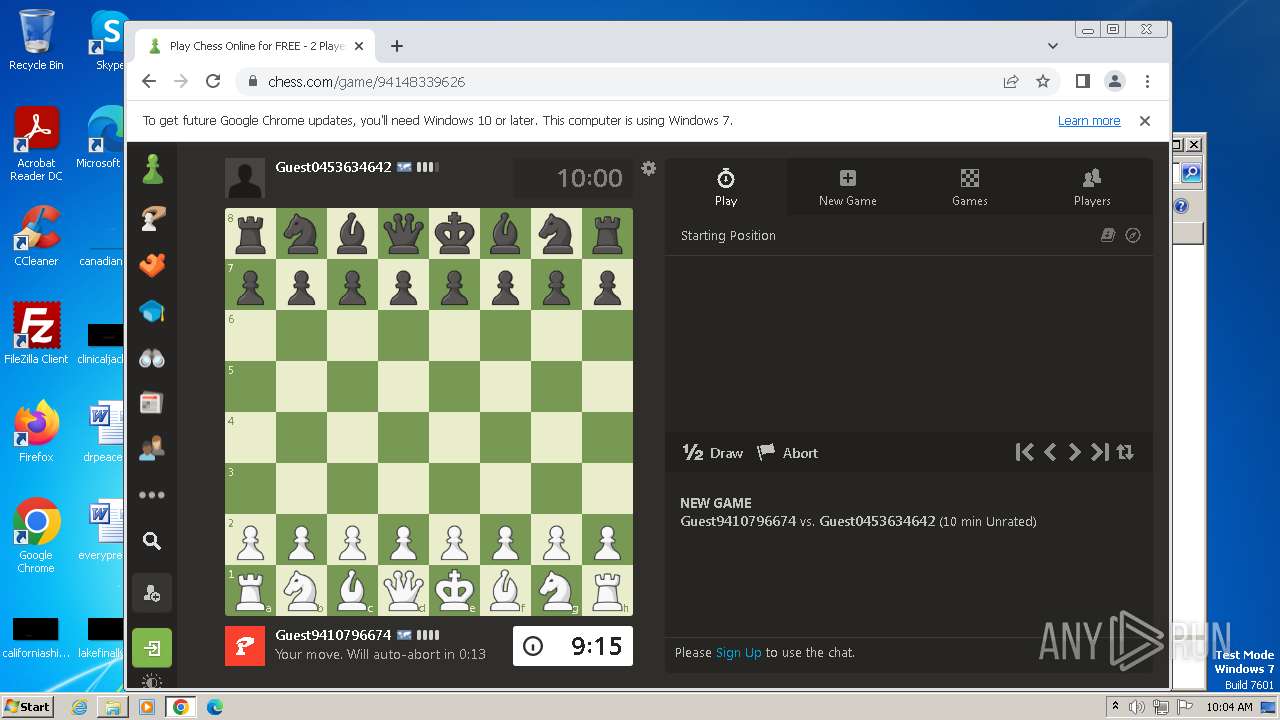Click the taskbar clock showing 10:04 AM
1280x720 pixels.
pos(1229,707)
